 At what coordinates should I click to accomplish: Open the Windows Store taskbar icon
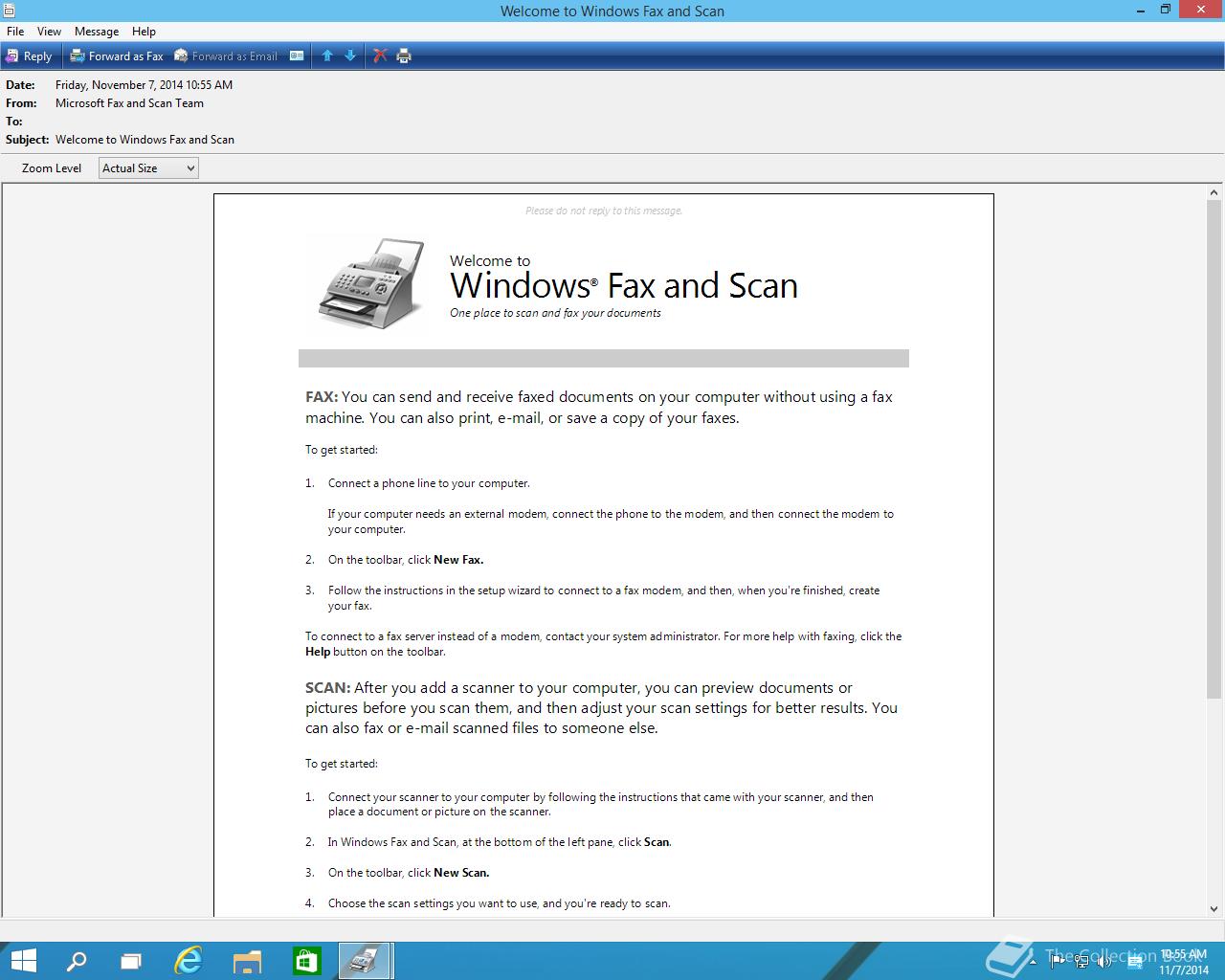tap(306, 961)
